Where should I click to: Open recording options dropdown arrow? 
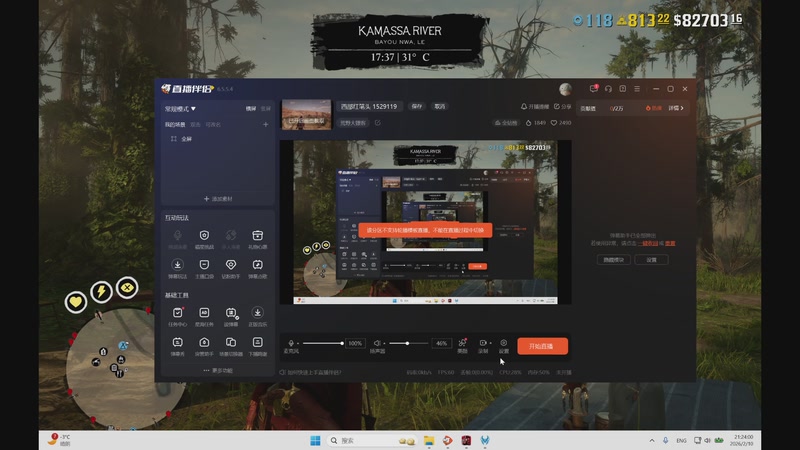[490, 343]
